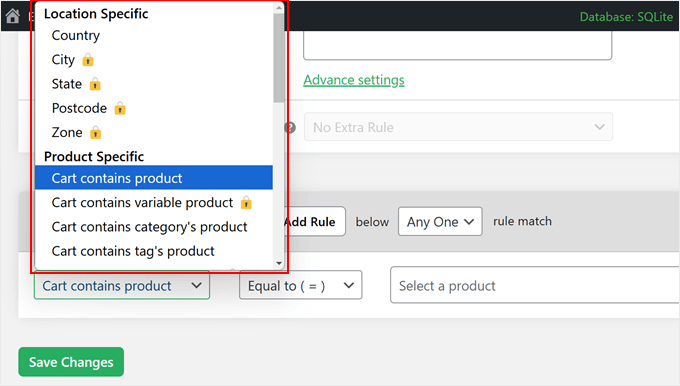Select City option in dropdown list

[154, 60]
